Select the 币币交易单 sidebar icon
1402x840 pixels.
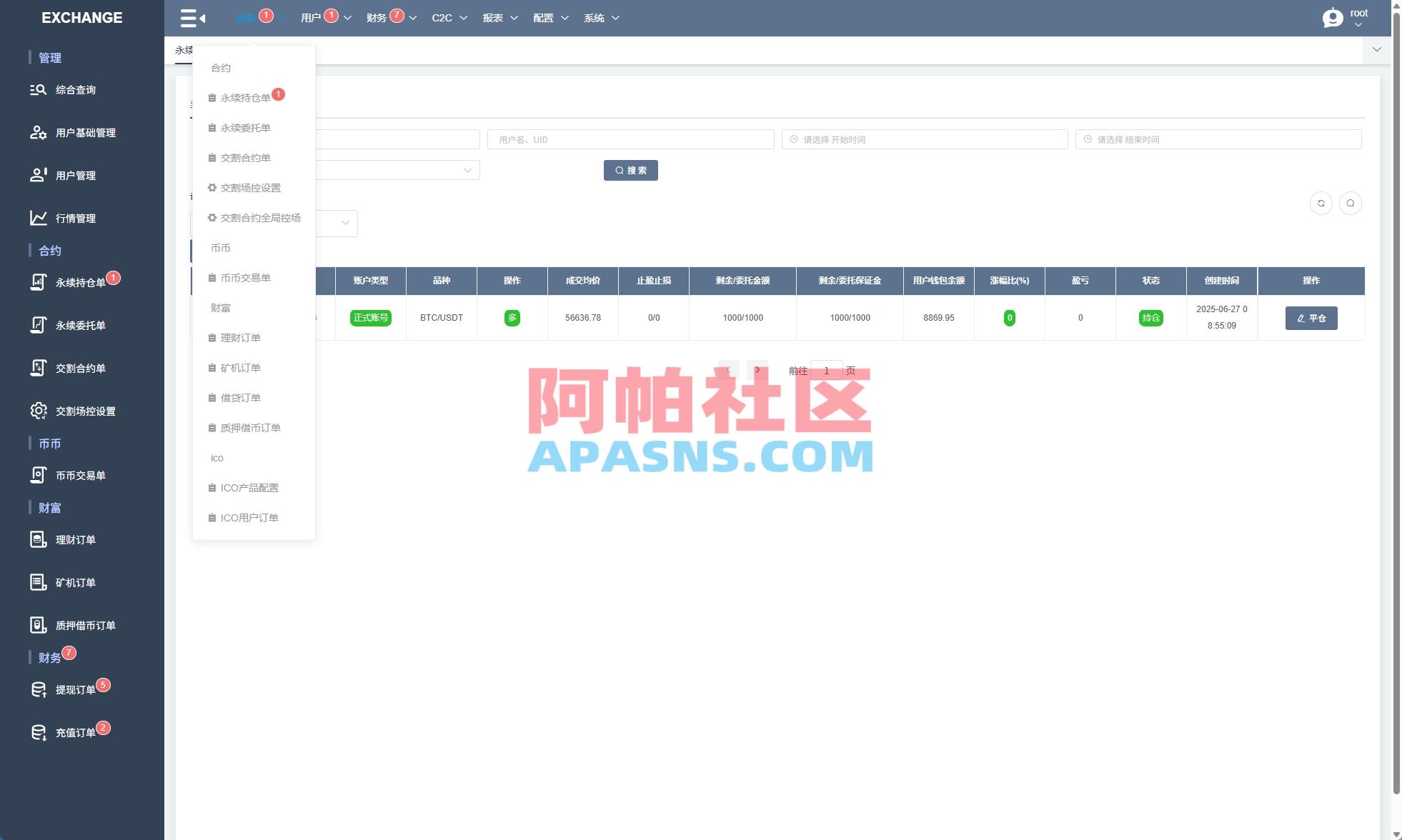38,475
